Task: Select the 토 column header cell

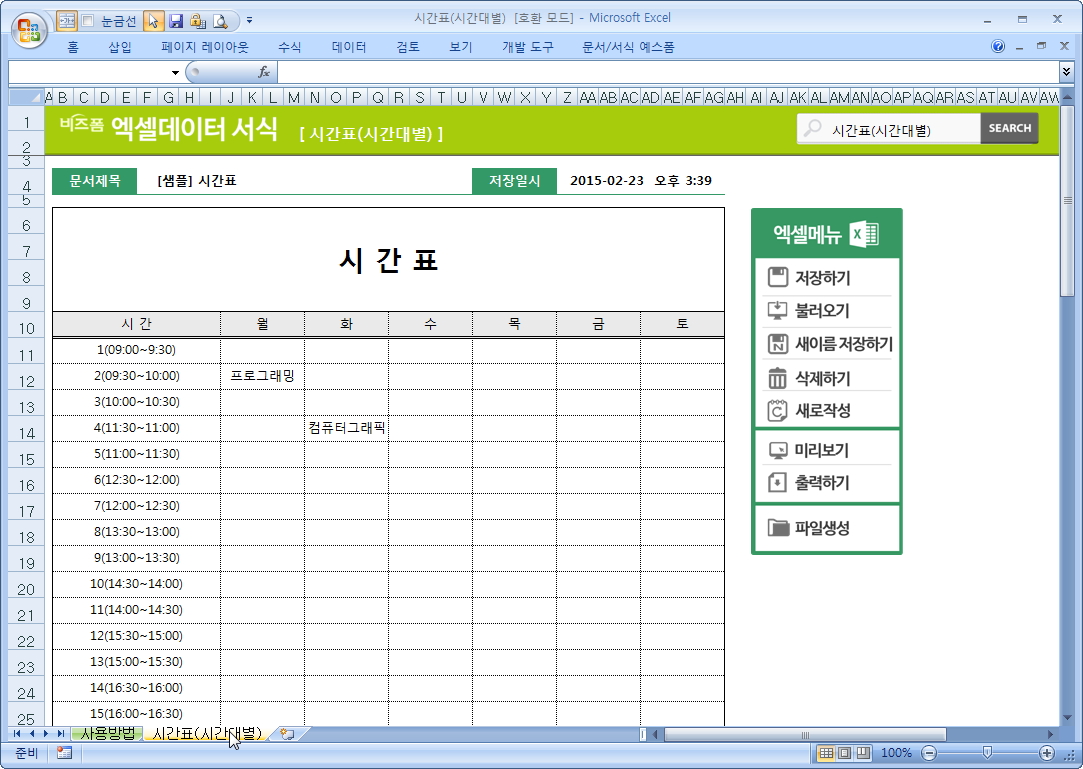Action: click(x=682, y=323)
